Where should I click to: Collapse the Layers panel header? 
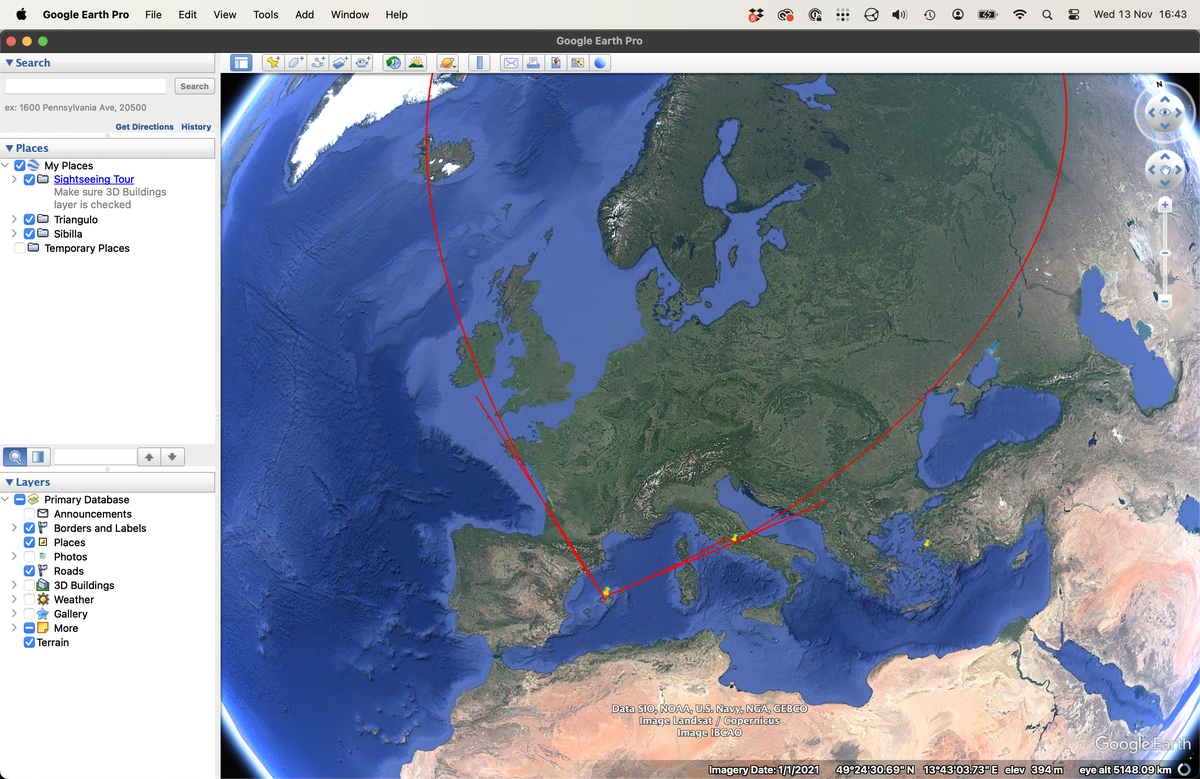(x=107, y=482)
